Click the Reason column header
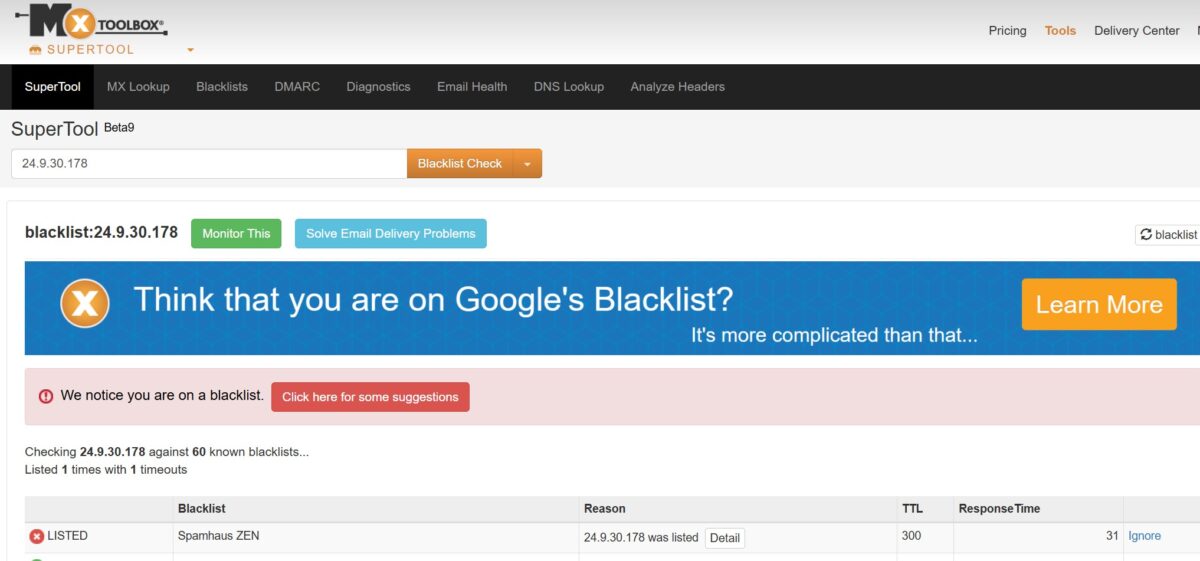Viewport: 1200px width, 561px height. click(x=605, y=509)
